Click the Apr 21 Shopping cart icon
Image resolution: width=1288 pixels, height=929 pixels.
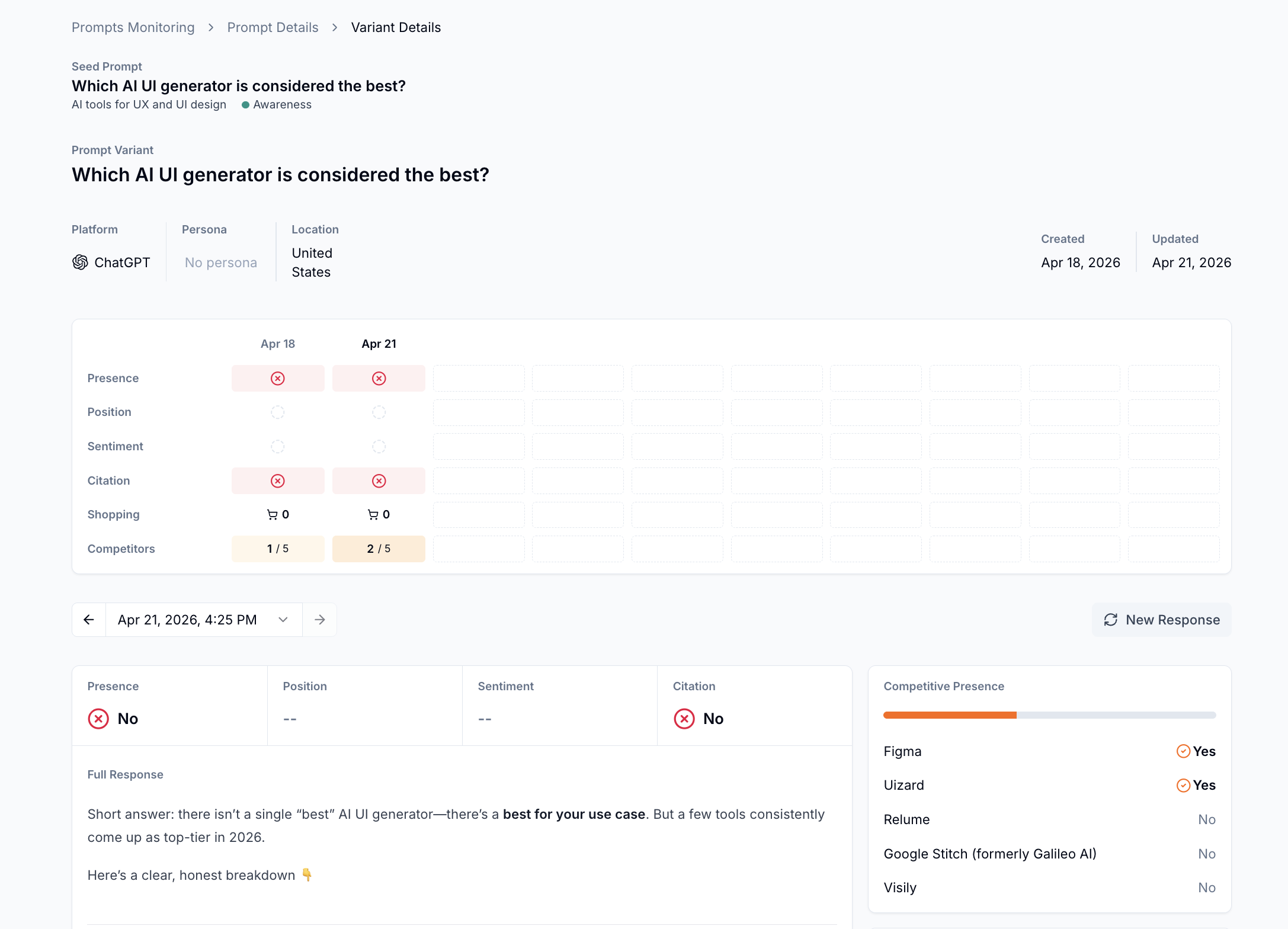(373, 515)
